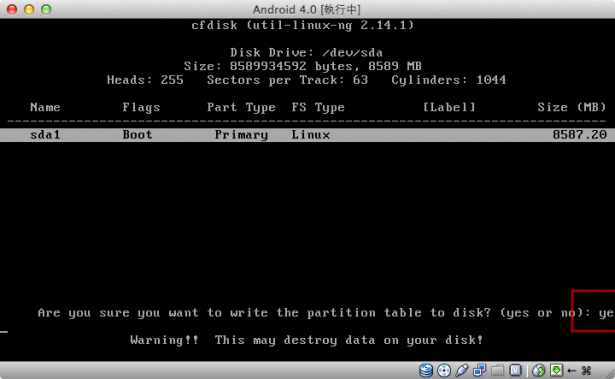Click the Primary part type cell
Viewport: 615px width, 379px height.
click(x=241, y=135)
